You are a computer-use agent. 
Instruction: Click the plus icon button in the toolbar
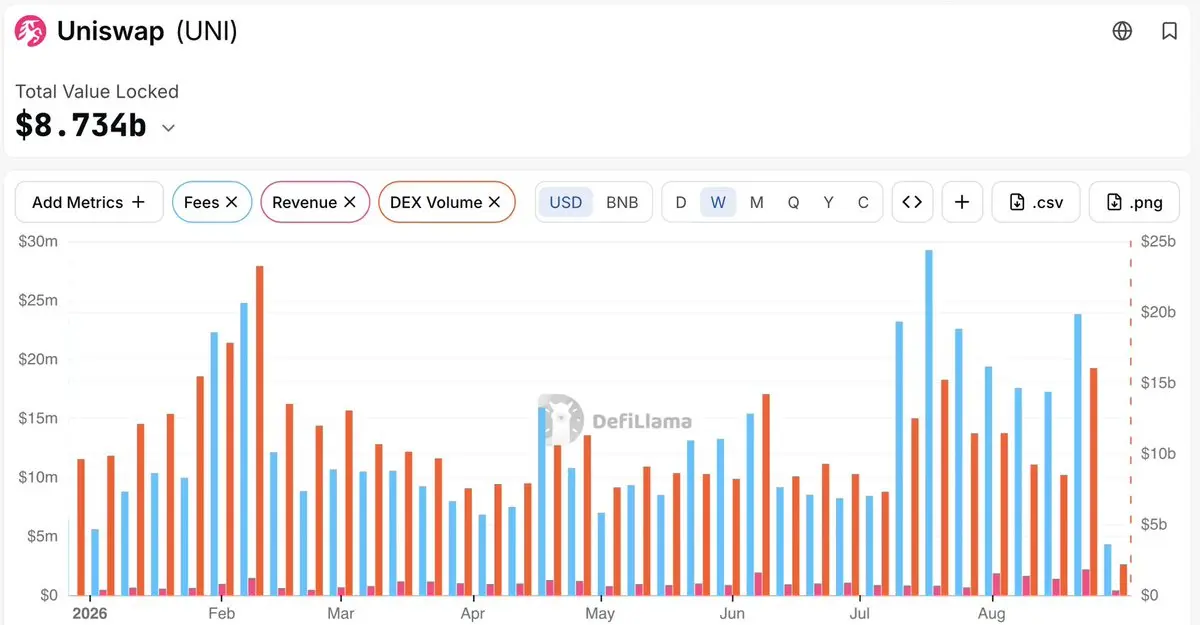coord(962,202)
